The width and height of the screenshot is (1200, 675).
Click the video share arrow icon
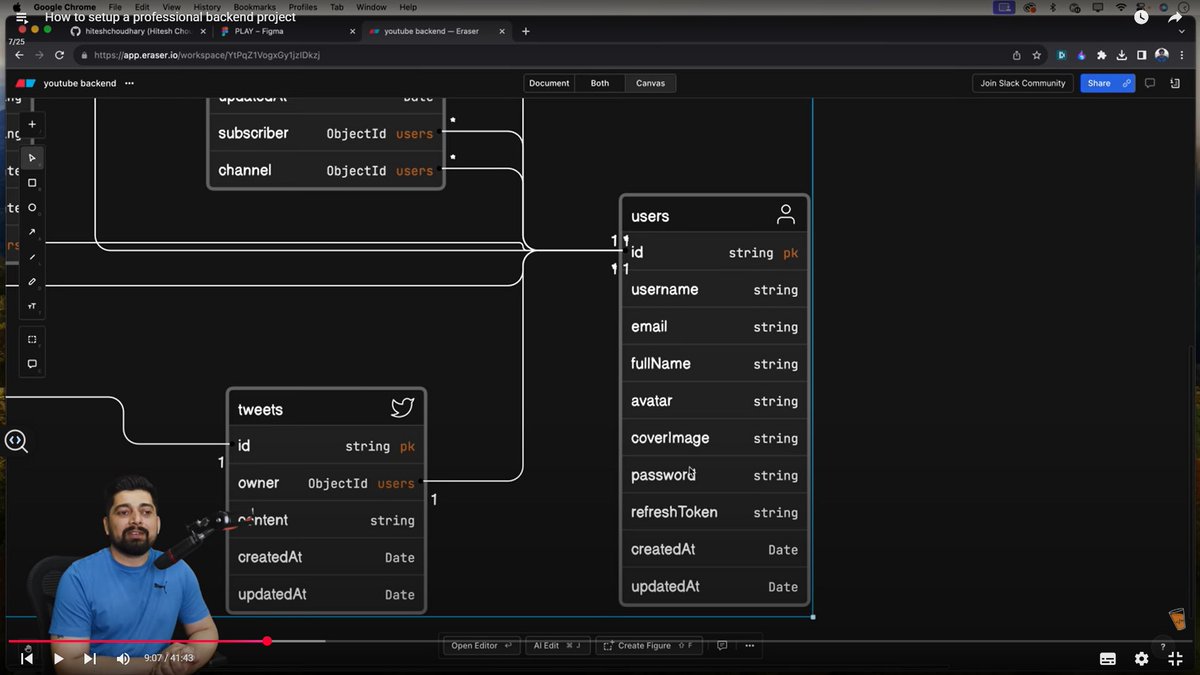pyautogui.click(x=1175, y=17)
